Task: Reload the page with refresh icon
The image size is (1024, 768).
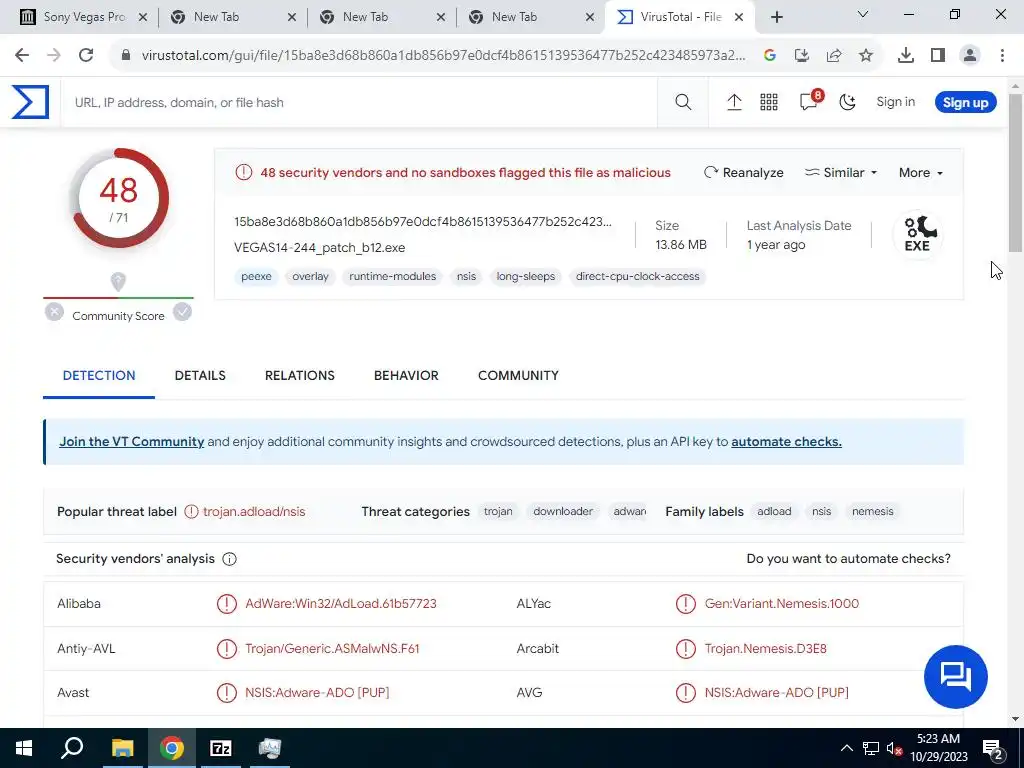Action: [x=86, y=56]
